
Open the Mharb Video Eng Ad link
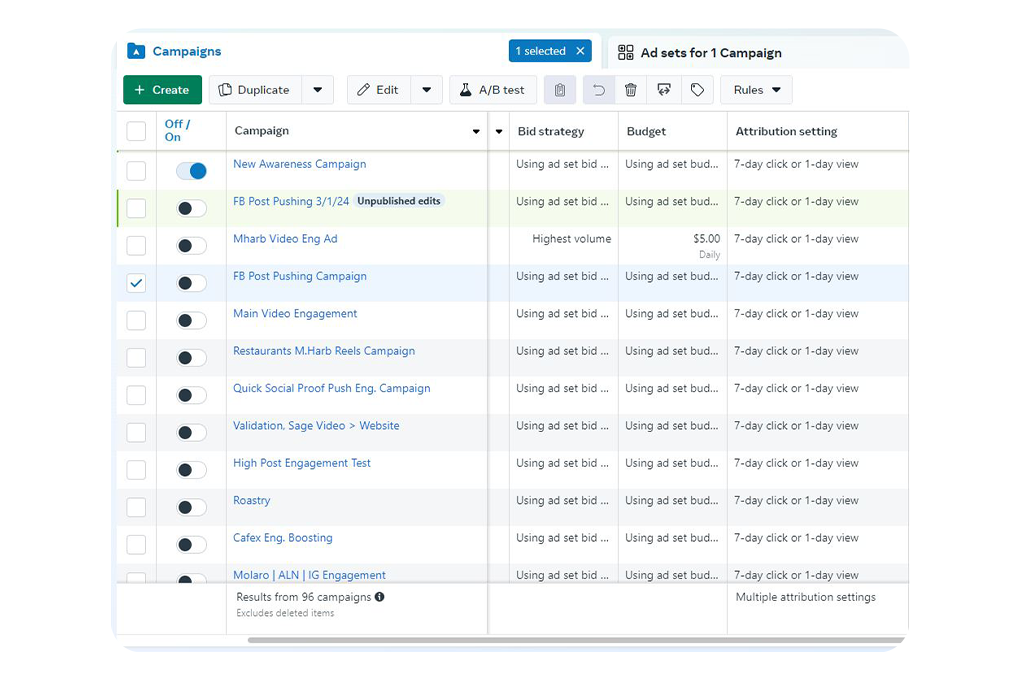coord(285,239)
